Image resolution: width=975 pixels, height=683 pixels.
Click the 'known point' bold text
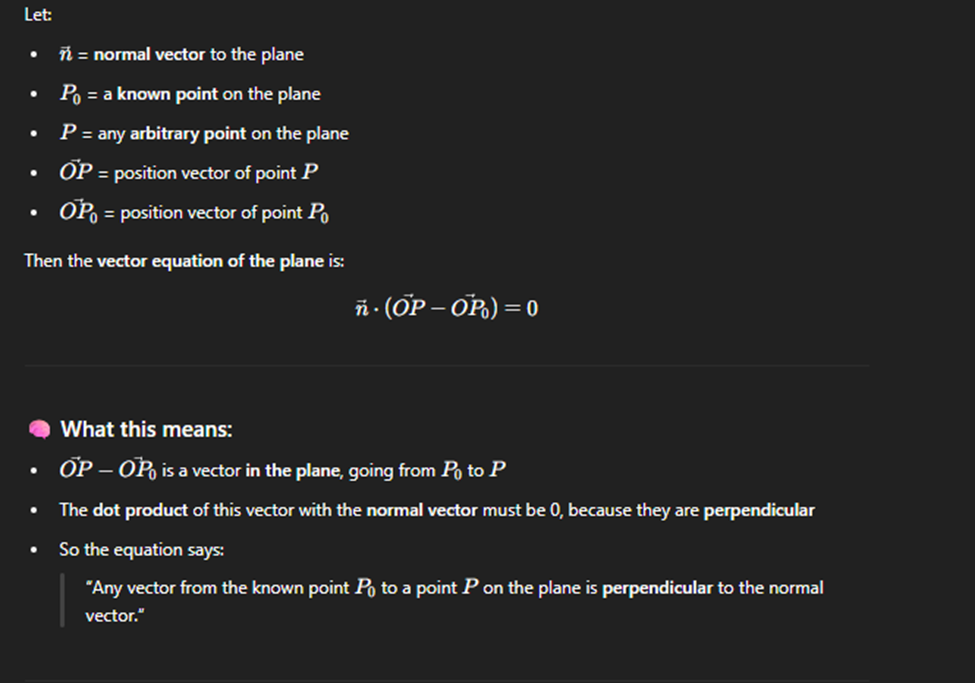[167, 94]
